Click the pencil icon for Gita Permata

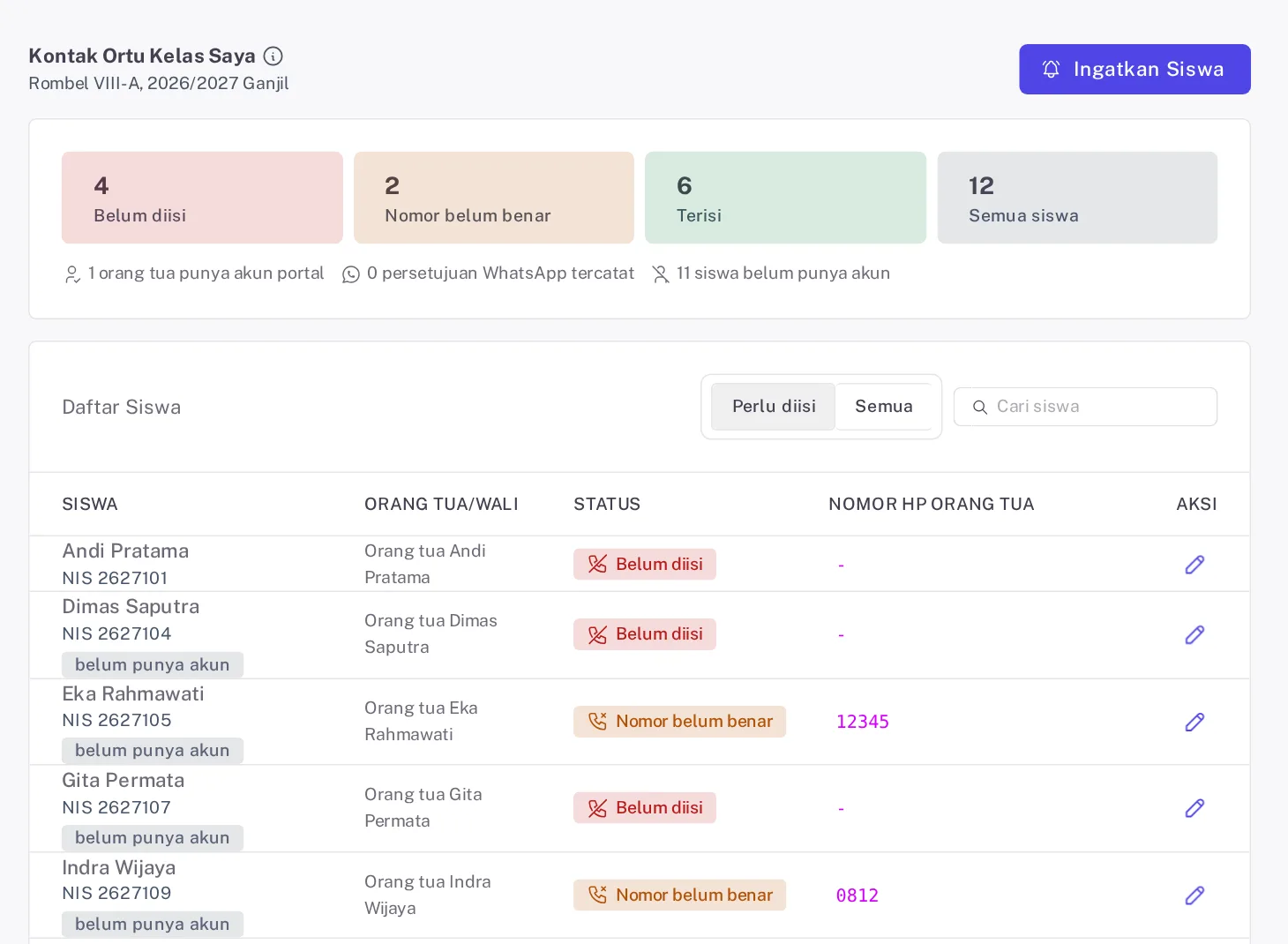[x=1194, y=808]
